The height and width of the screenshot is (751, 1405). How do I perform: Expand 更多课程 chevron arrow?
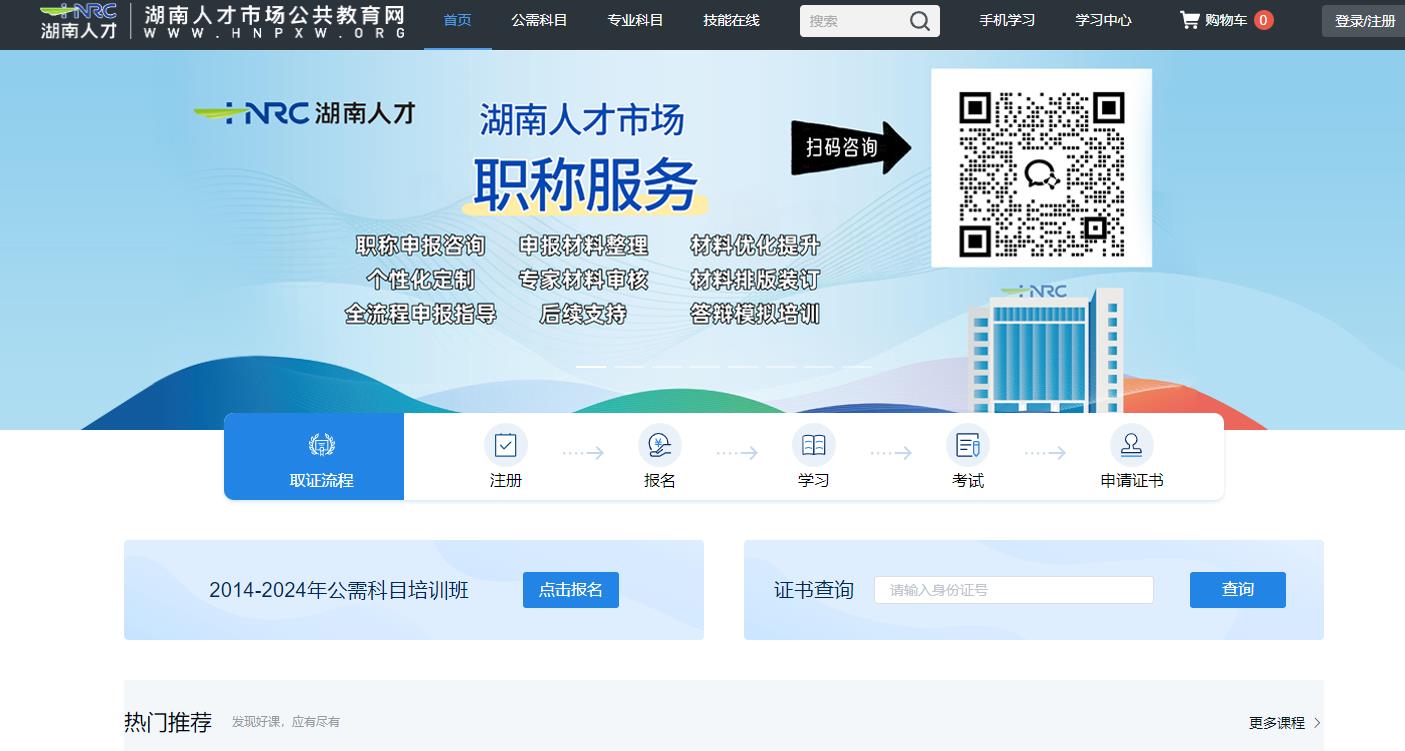(x=1318, y=723)
